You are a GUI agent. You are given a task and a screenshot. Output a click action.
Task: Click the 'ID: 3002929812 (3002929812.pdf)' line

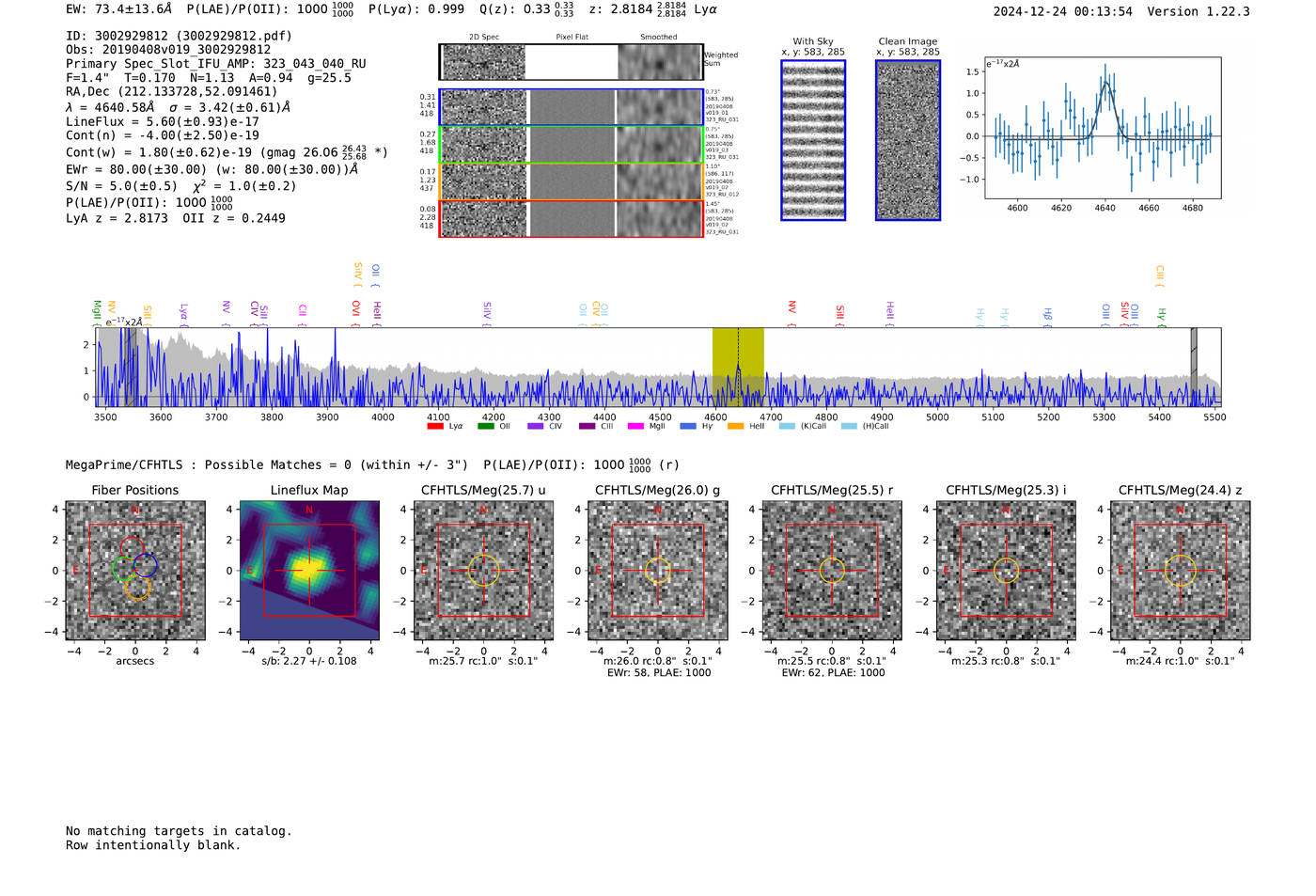coord(179,36)
